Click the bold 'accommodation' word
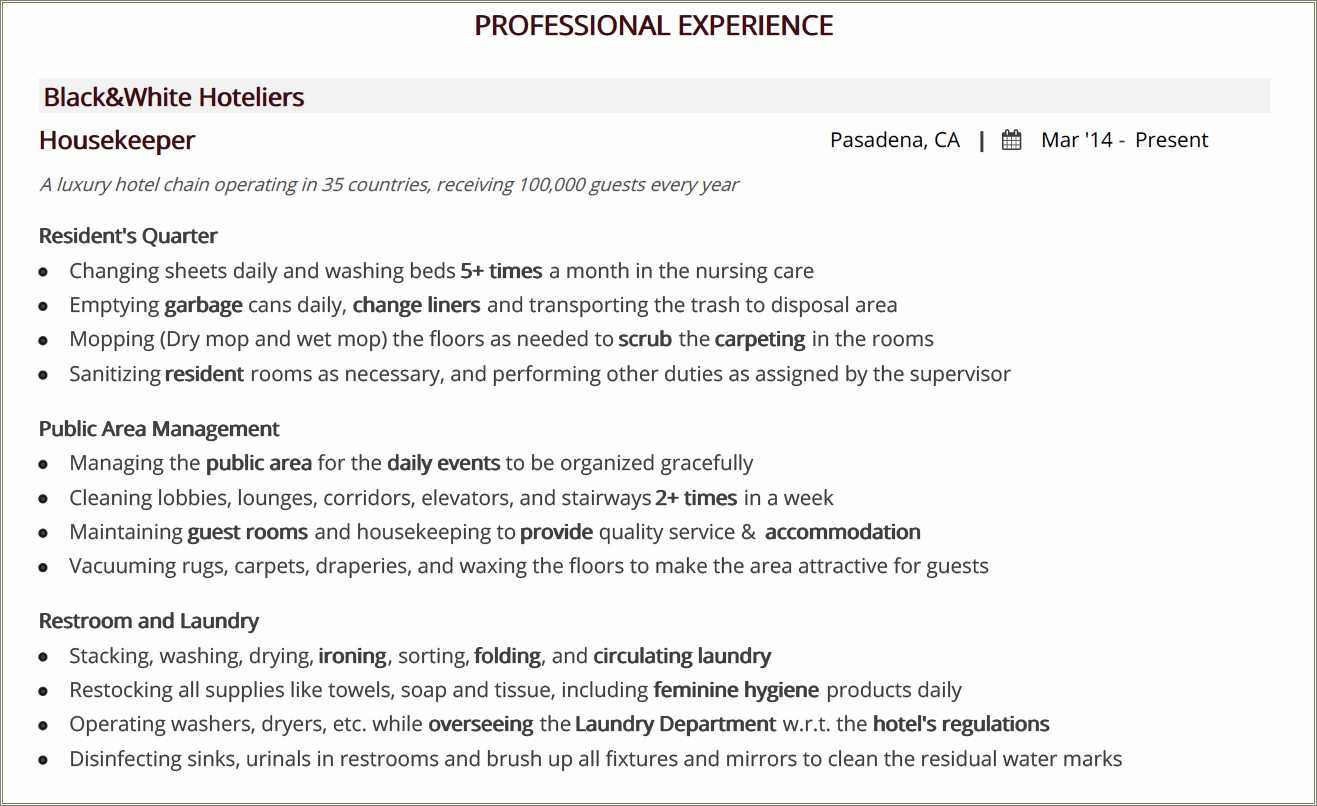The image size is (1317, 806). (x=842, y=532)
